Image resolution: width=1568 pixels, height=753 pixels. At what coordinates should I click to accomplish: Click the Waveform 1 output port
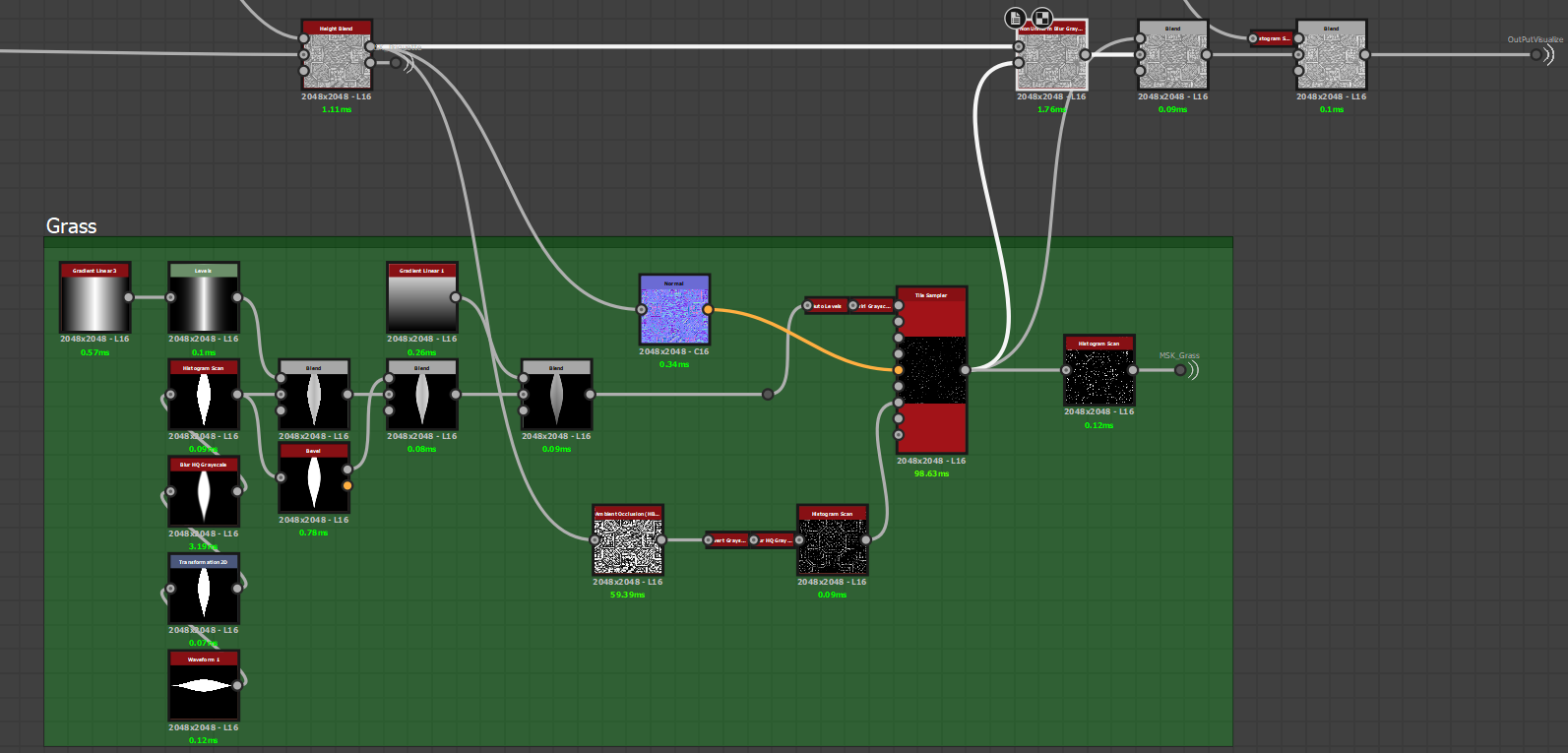tap(237, 685)
